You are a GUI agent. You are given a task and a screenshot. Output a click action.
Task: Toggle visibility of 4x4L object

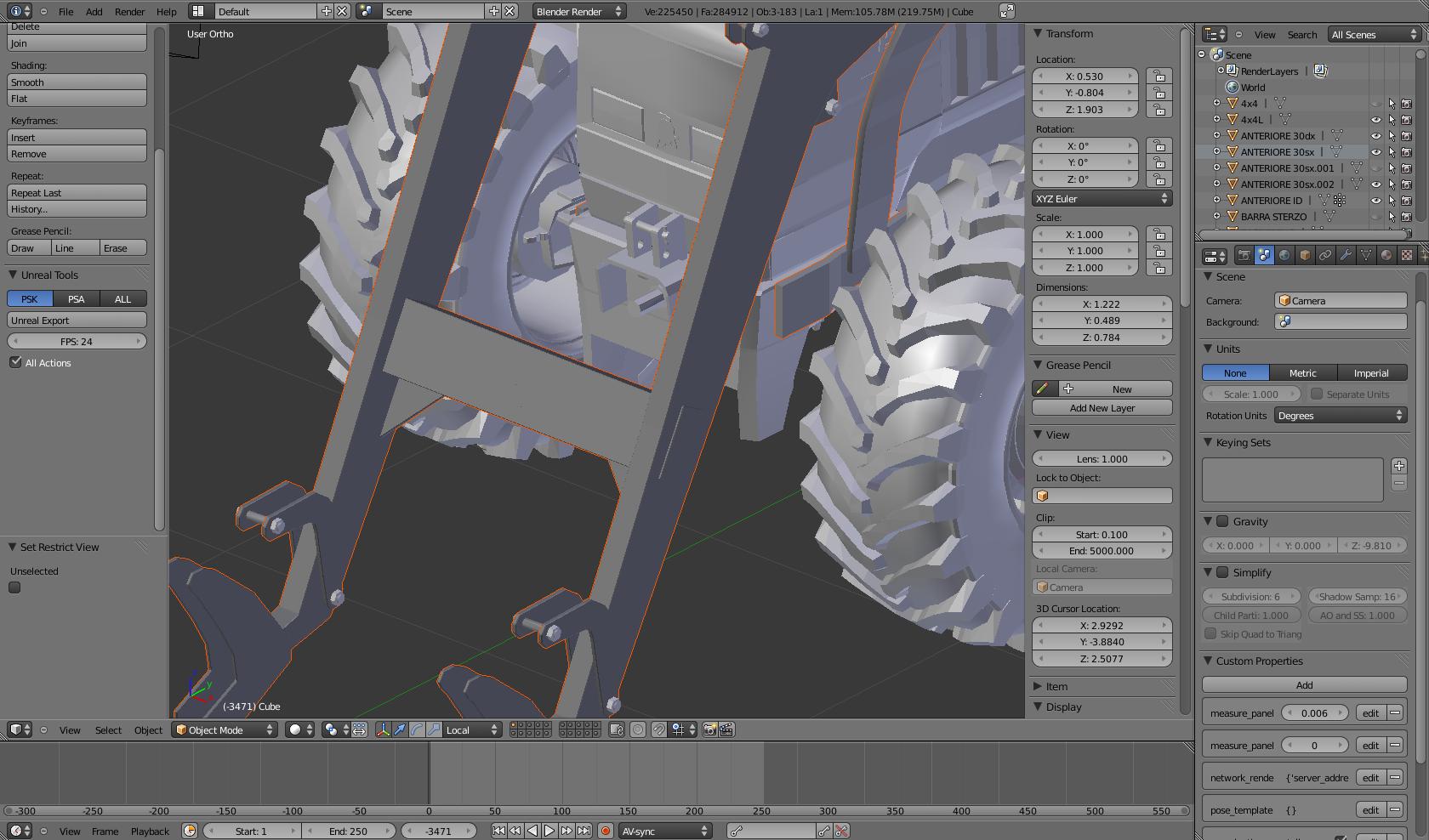tap(1375, 120)
